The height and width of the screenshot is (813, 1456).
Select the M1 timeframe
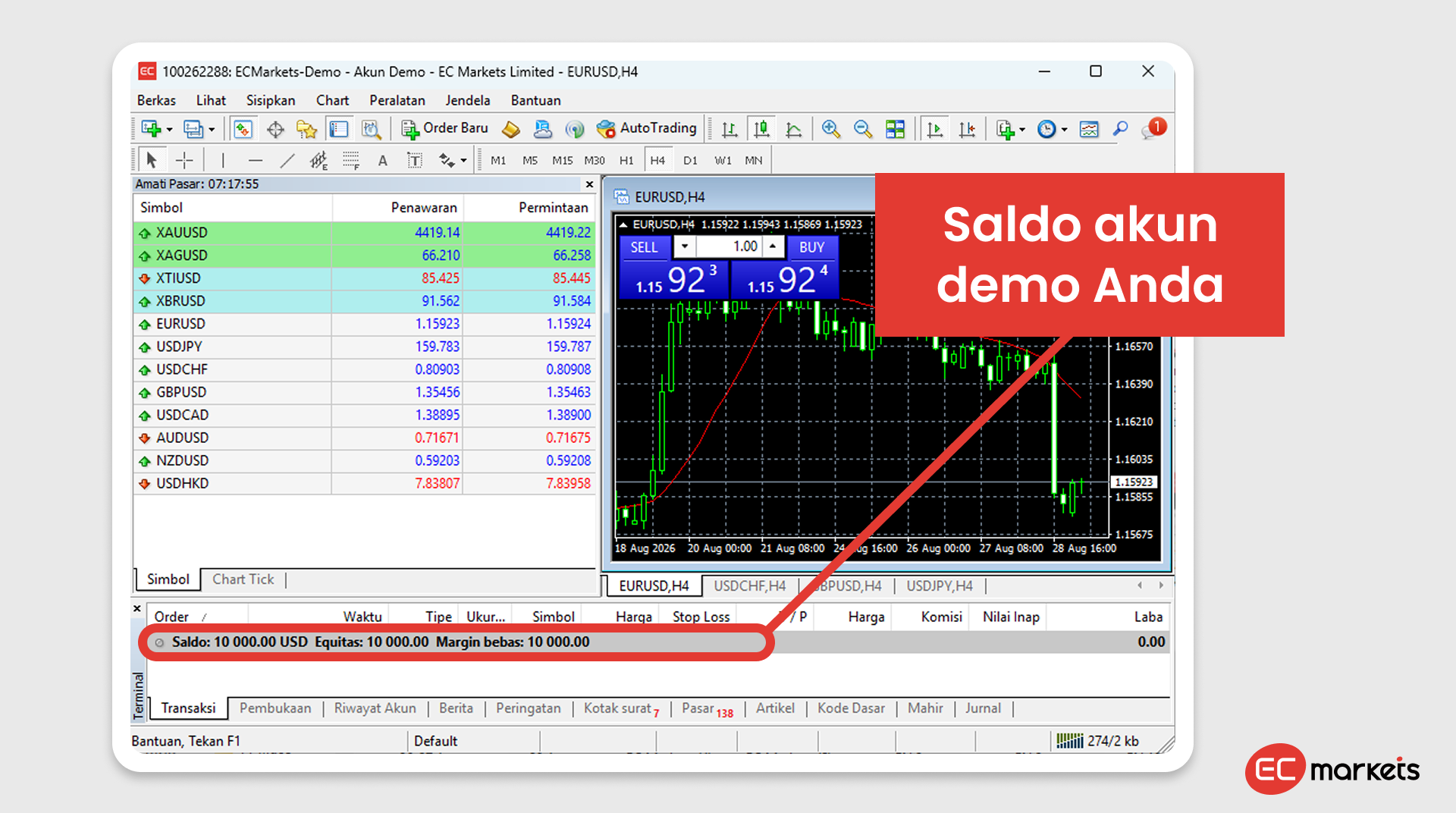coord(498,160)
